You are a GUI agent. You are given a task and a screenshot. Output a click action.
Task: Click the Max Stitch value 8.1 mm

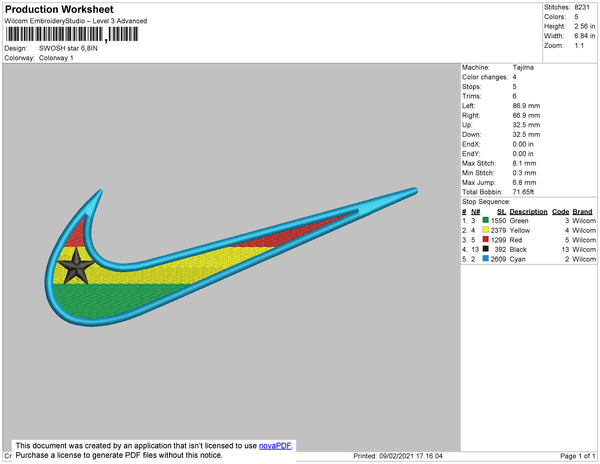[524, 163]
